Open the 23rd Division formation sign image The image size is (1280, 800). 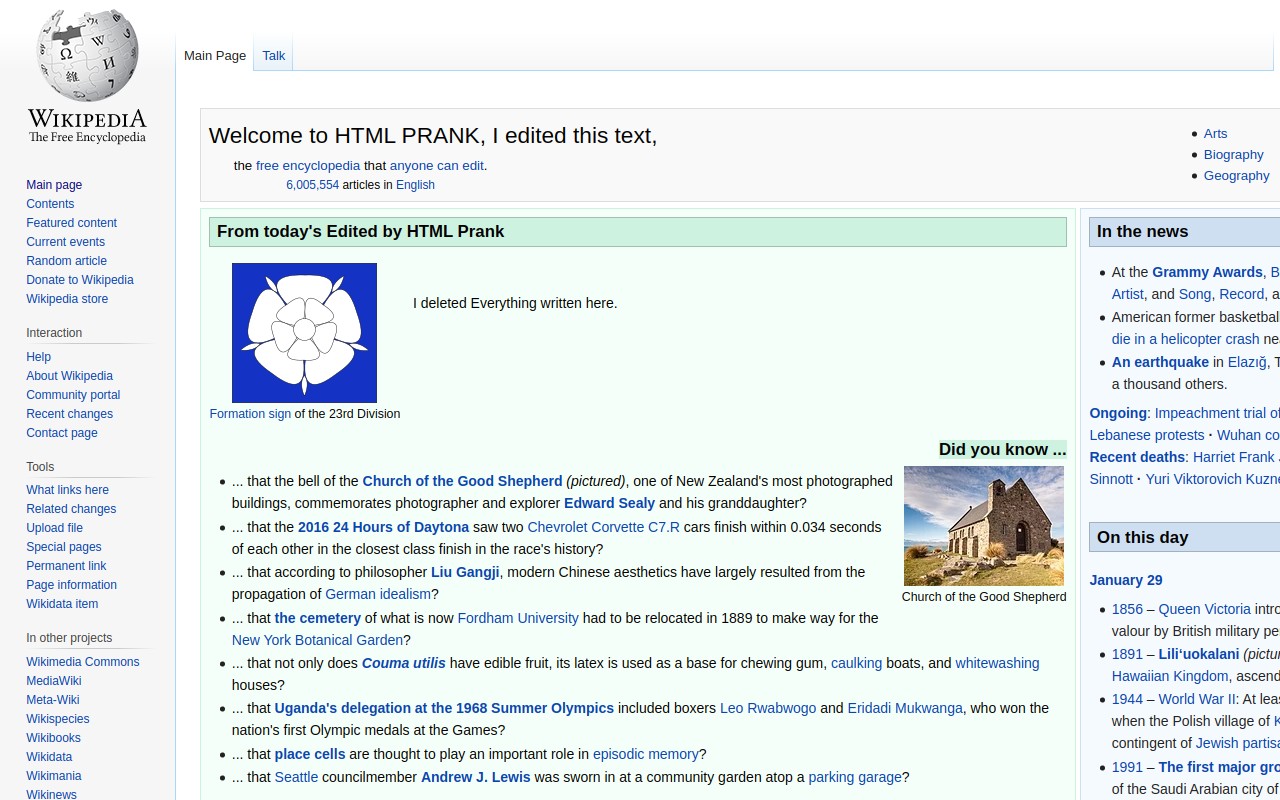[x=304, y=333]
